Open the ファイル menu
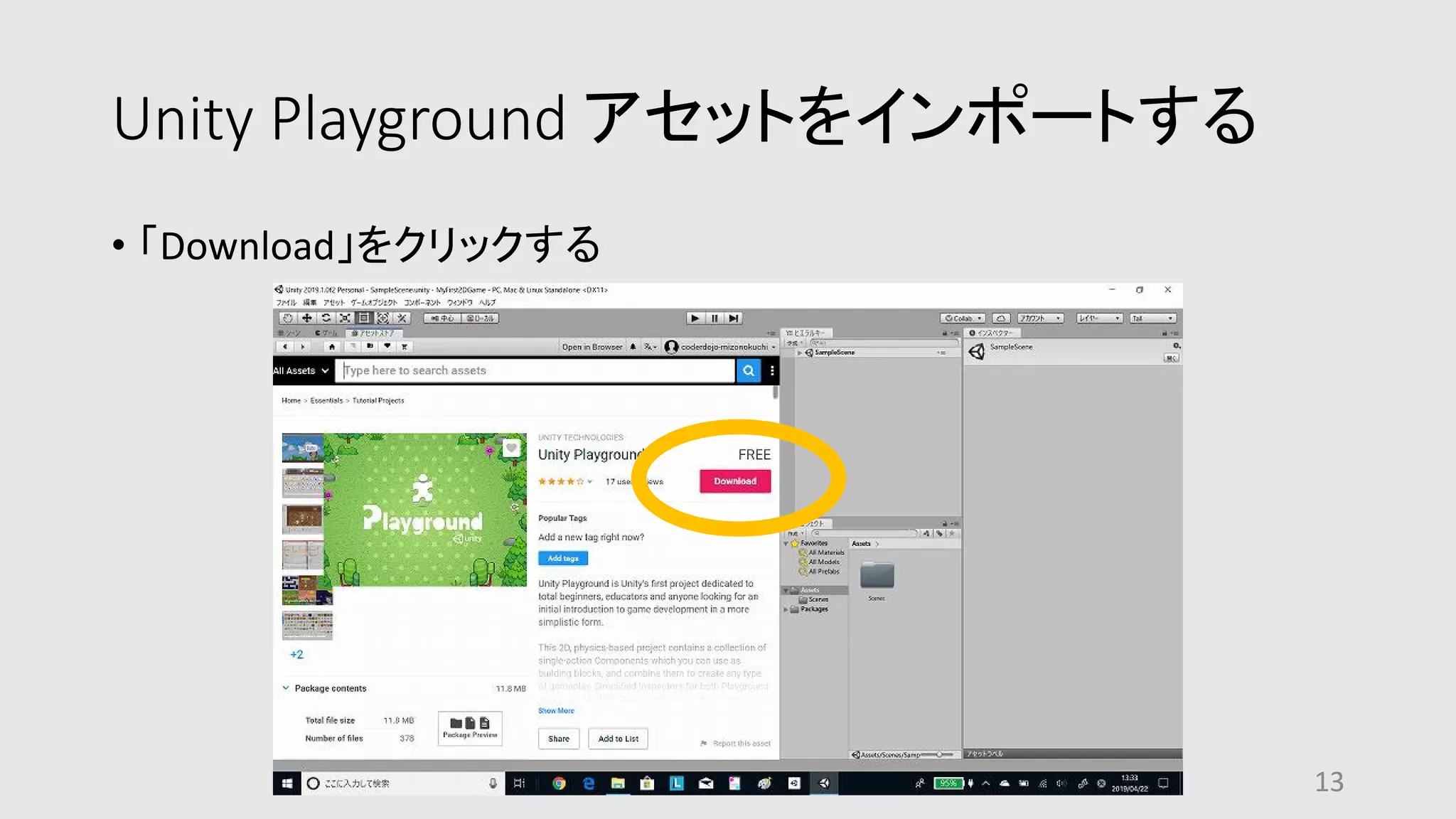The width and height of the screenshot is (1456, 819). click(286, 302)
